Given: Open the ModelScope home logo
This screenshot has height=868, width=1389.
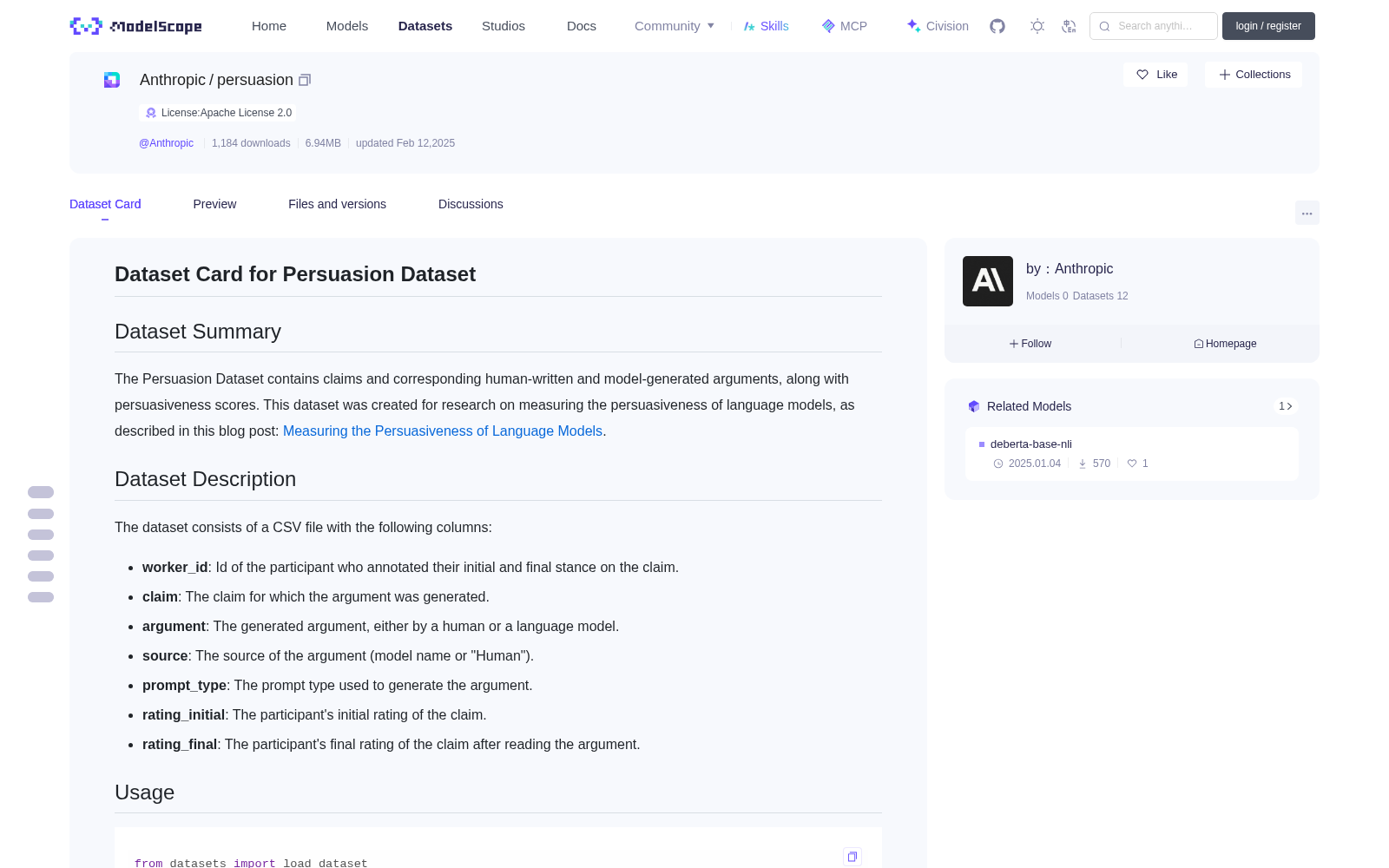Looking at the screenshot, I should (136, 26).
